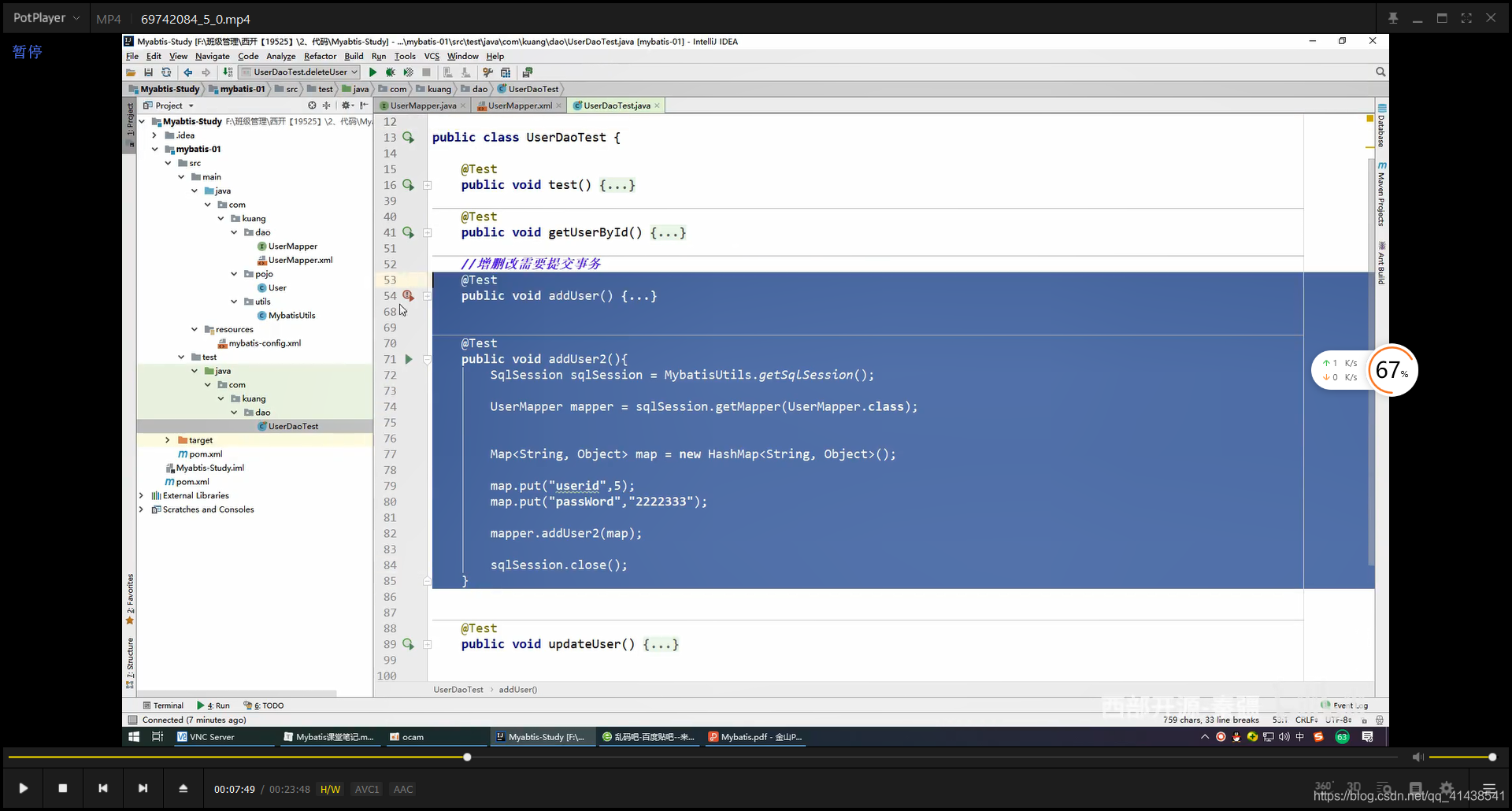1512x811 pixels.
Task: Toggle the PotPlayer 360 degree video mode
Action: 1324,787
